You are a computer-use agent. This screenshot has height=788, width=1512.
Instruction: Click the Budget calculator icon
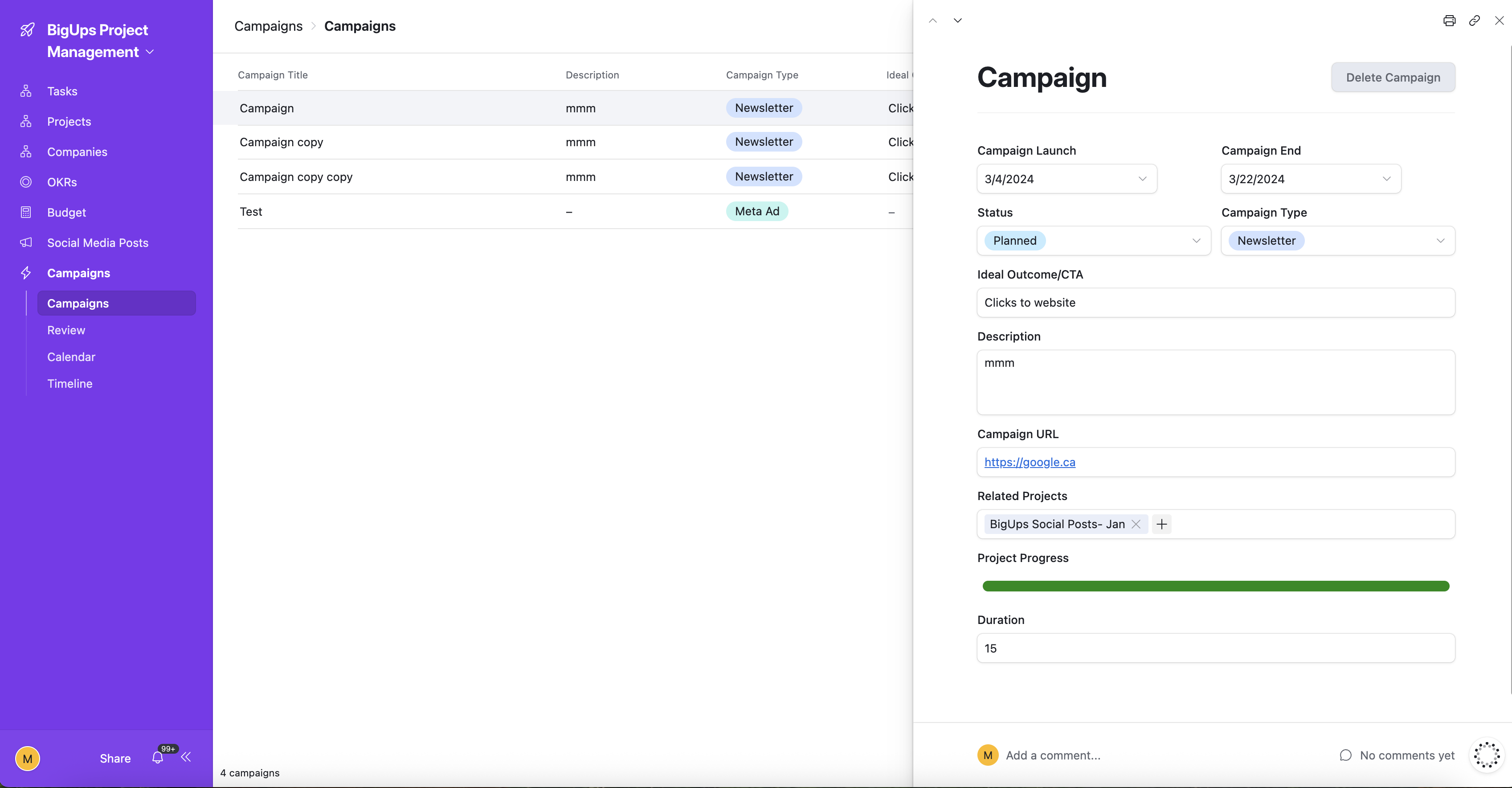[x=26, y=212]
